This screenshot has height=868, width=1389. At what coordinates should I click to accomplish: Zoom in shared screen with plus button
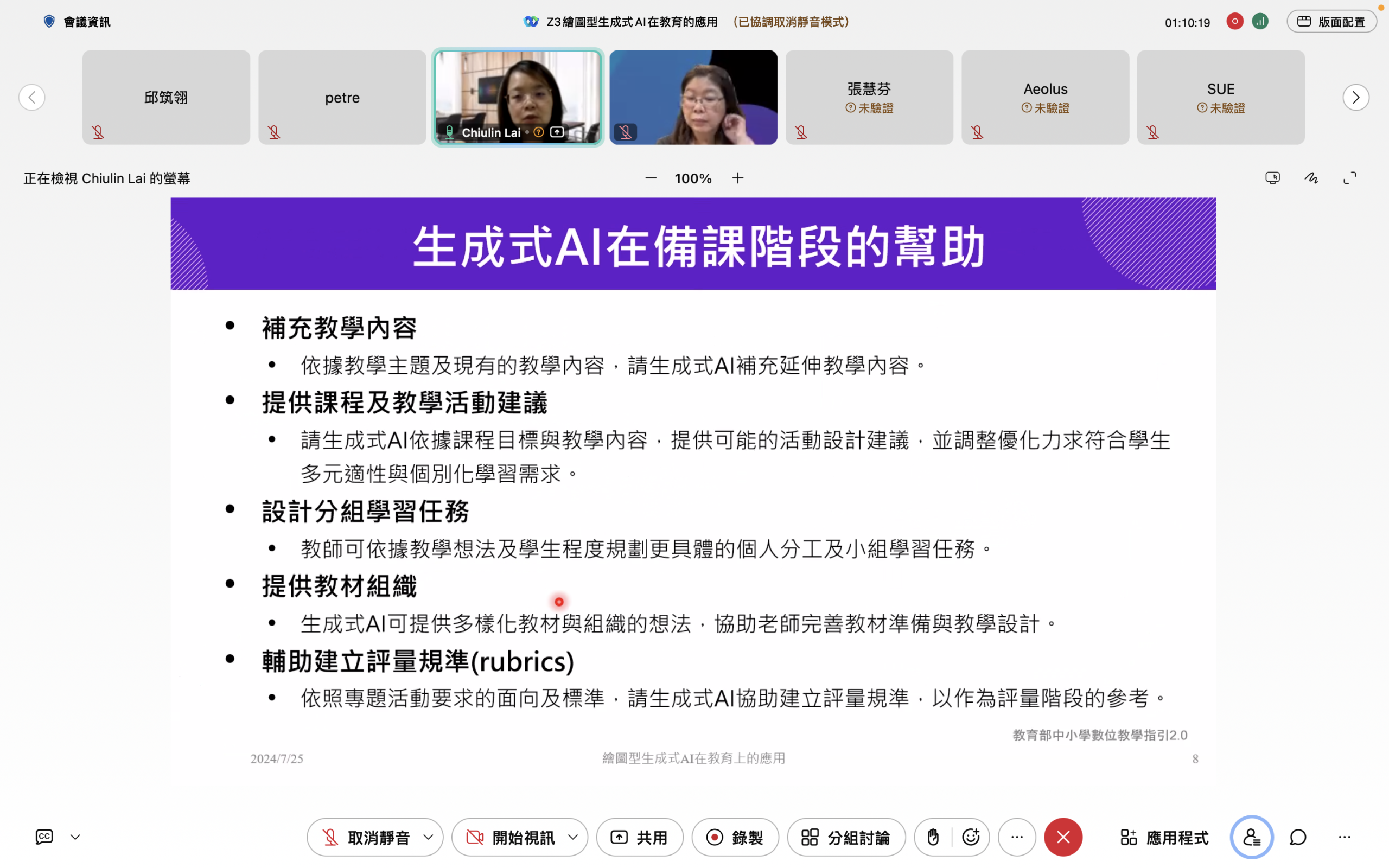click(737, 178)
